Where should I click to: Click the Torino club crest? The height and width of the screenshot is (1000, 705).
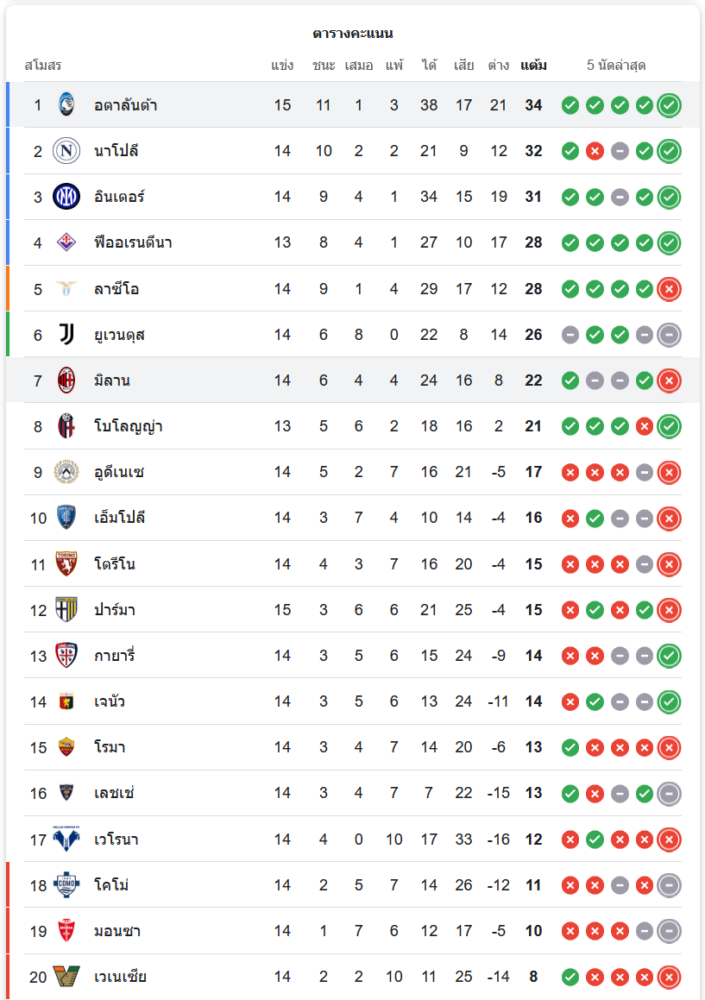66,564
